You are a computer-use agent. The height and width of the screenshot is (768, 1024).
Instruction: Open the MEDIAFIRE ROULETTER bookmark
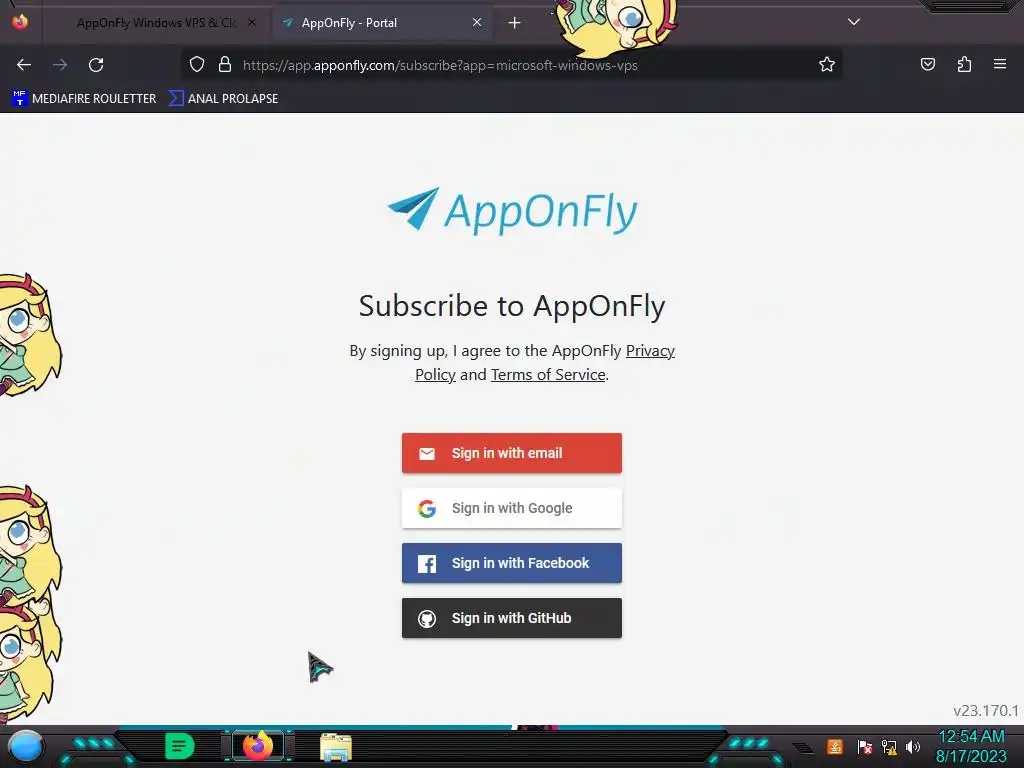point(84,99)
